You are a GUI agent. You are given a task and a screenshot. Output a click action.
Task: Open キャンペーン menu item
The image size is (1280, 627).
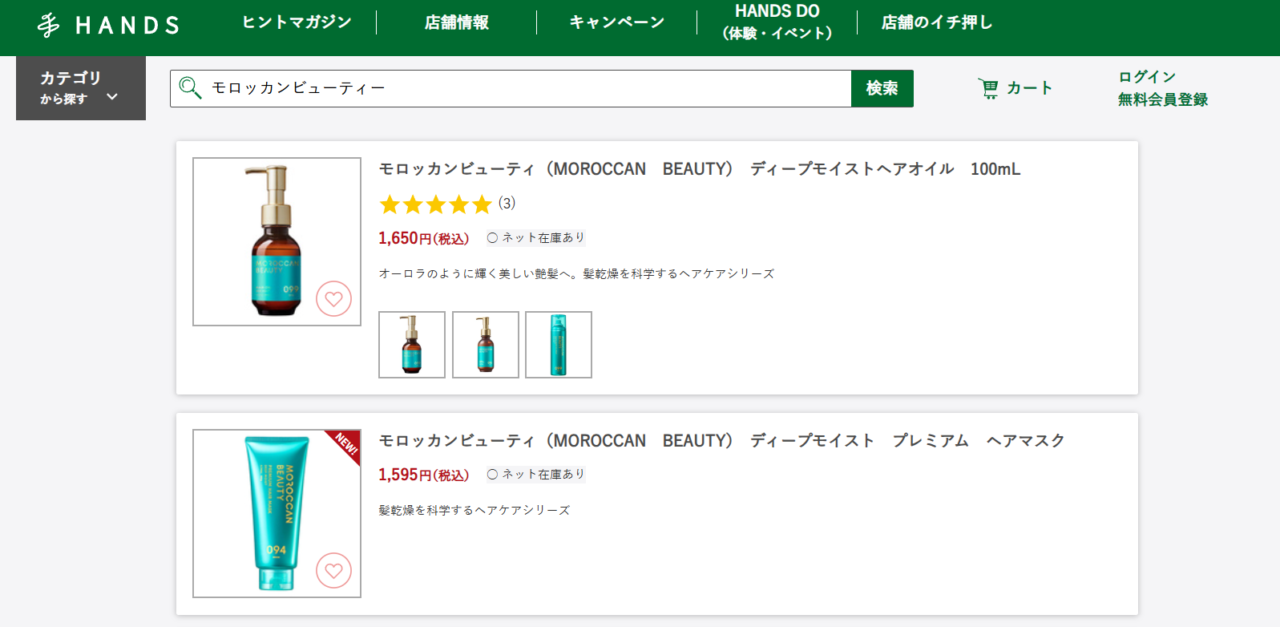point(617,22)
